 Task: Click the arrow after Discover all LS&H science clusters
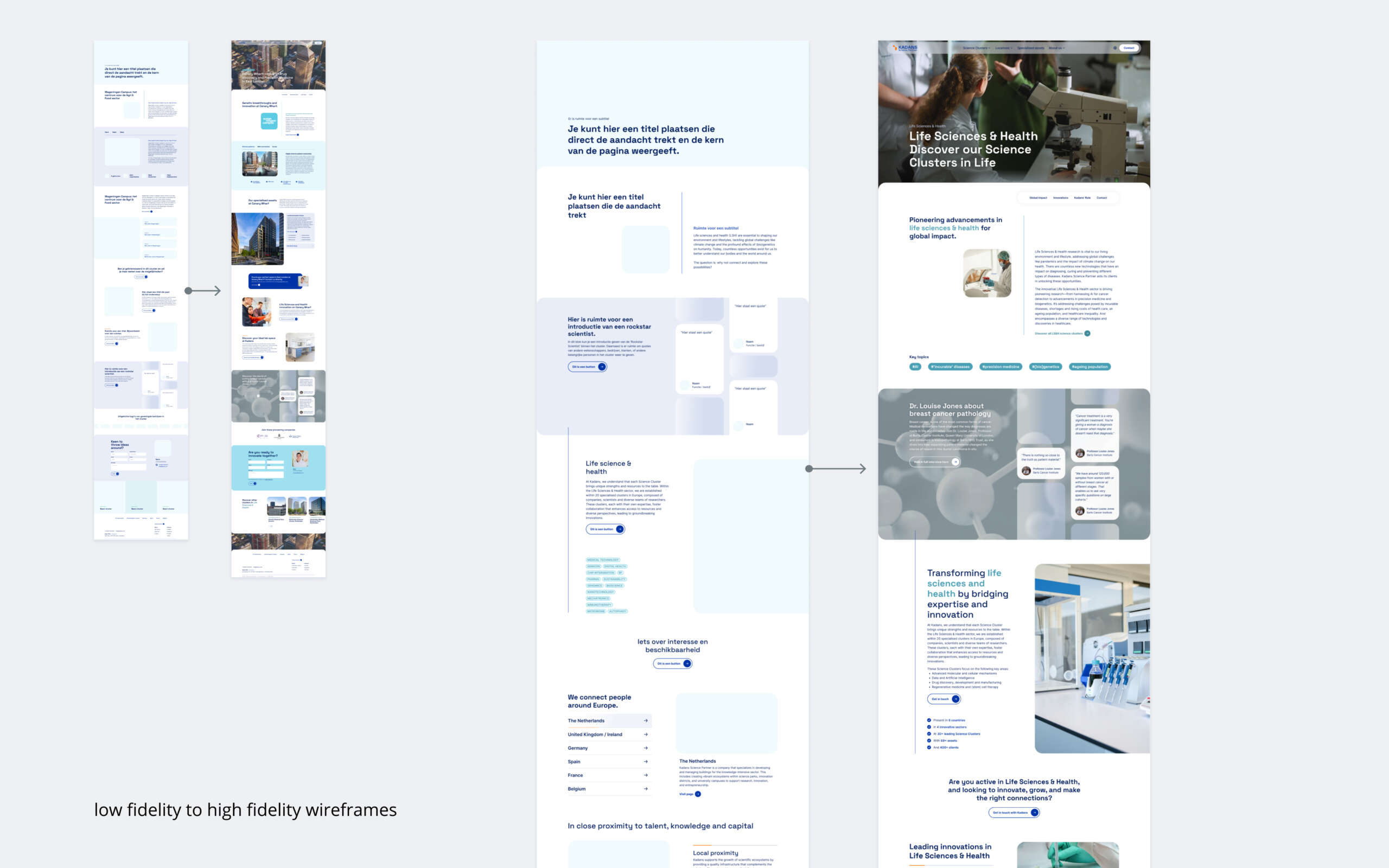coord(1086,333)
